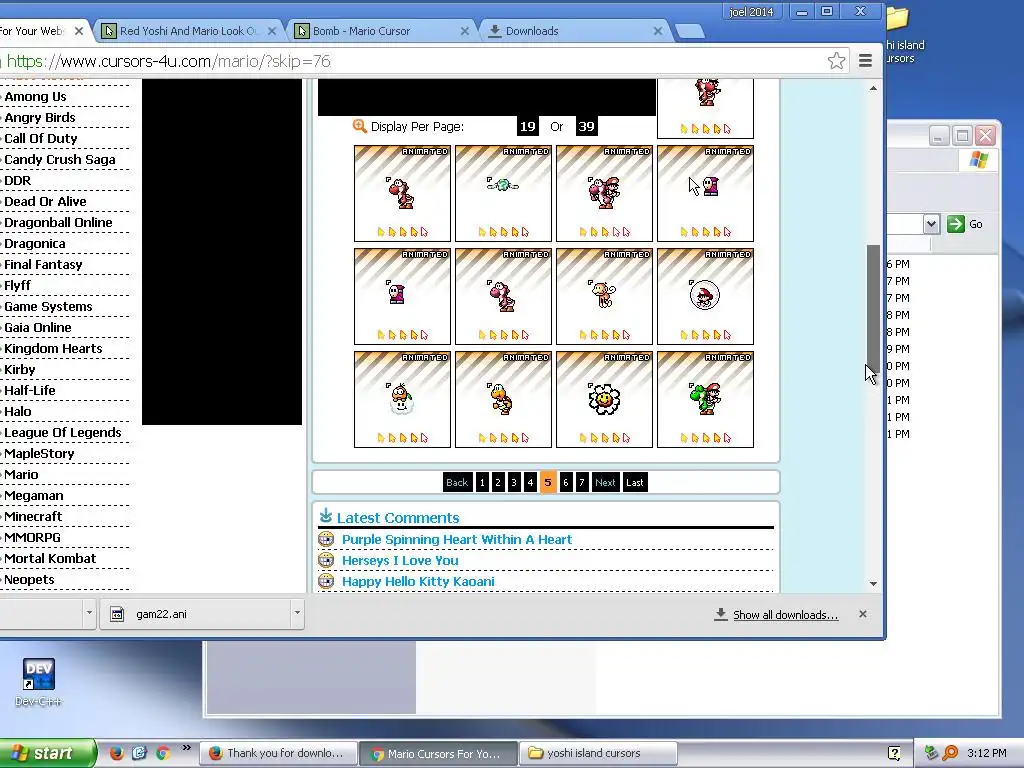This screenshot has height=768, width=1024.
Task: Open the League Of Legends category
Action: (x=63, y=432)
